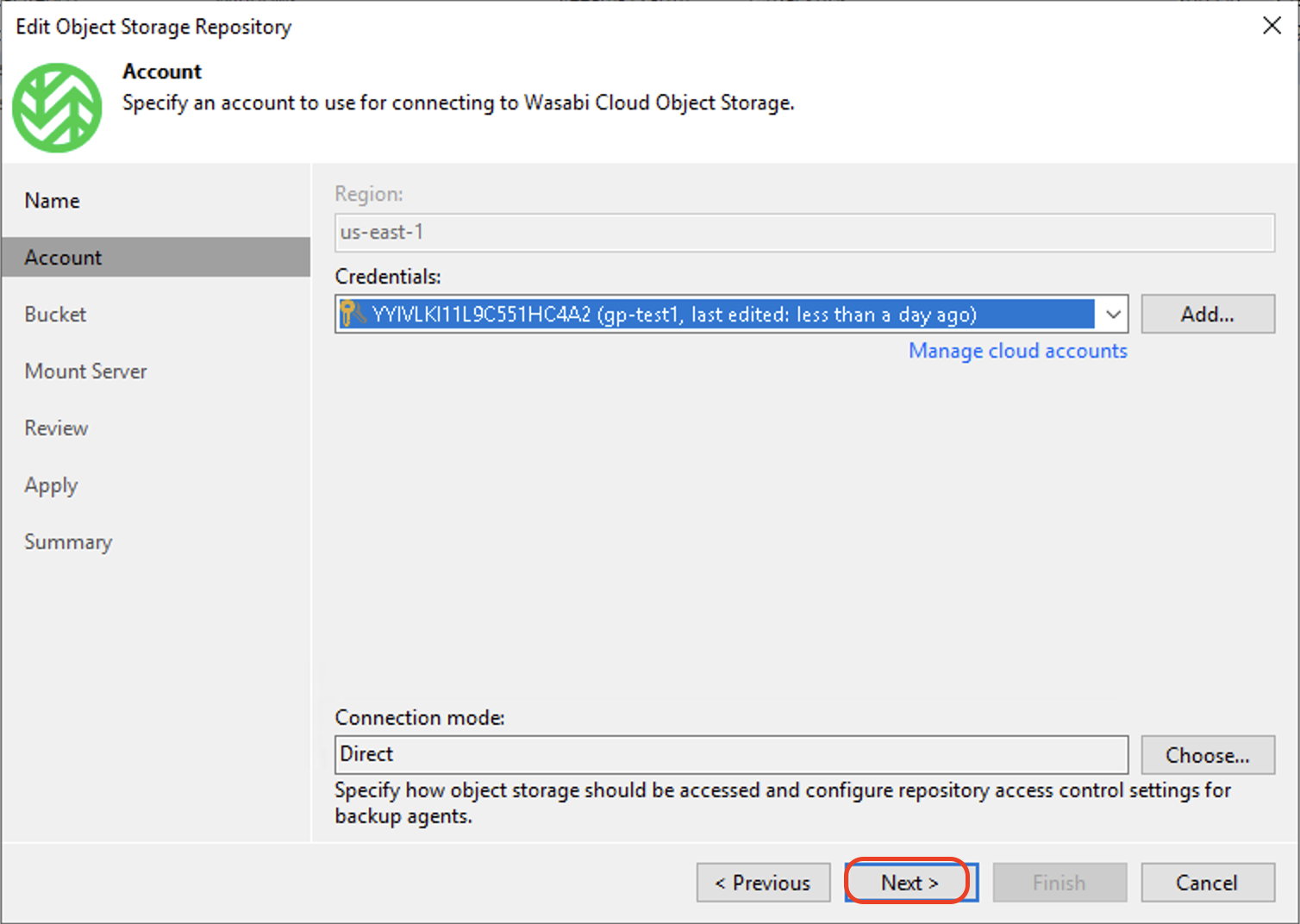Screen dimensions: 1300x924
Task: Click the Region field showing us-east-1
Action: pos(804,233)
